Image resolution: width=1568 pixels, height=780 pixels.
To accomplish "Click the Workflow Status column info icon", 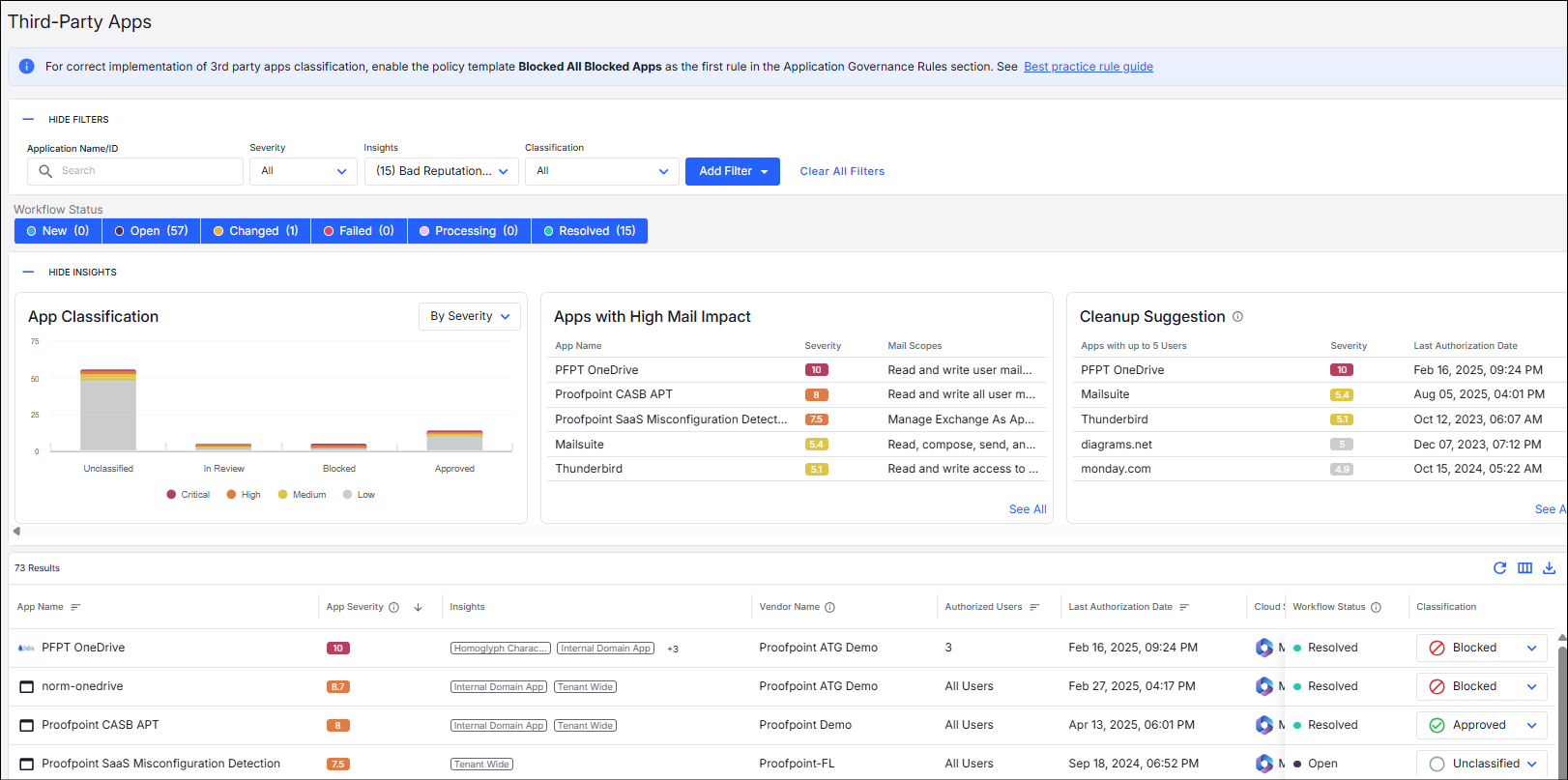I will coord(1376,607).
